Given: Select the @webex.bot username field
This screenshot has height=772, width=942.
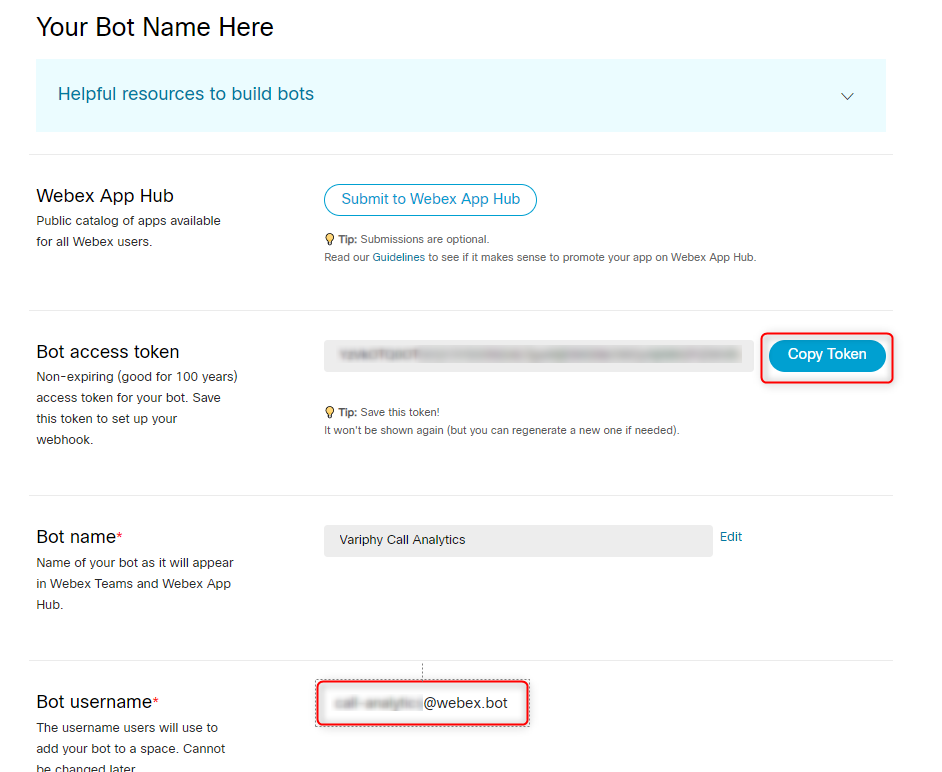Looking at the screenshot, I should (x=422, y=703).
